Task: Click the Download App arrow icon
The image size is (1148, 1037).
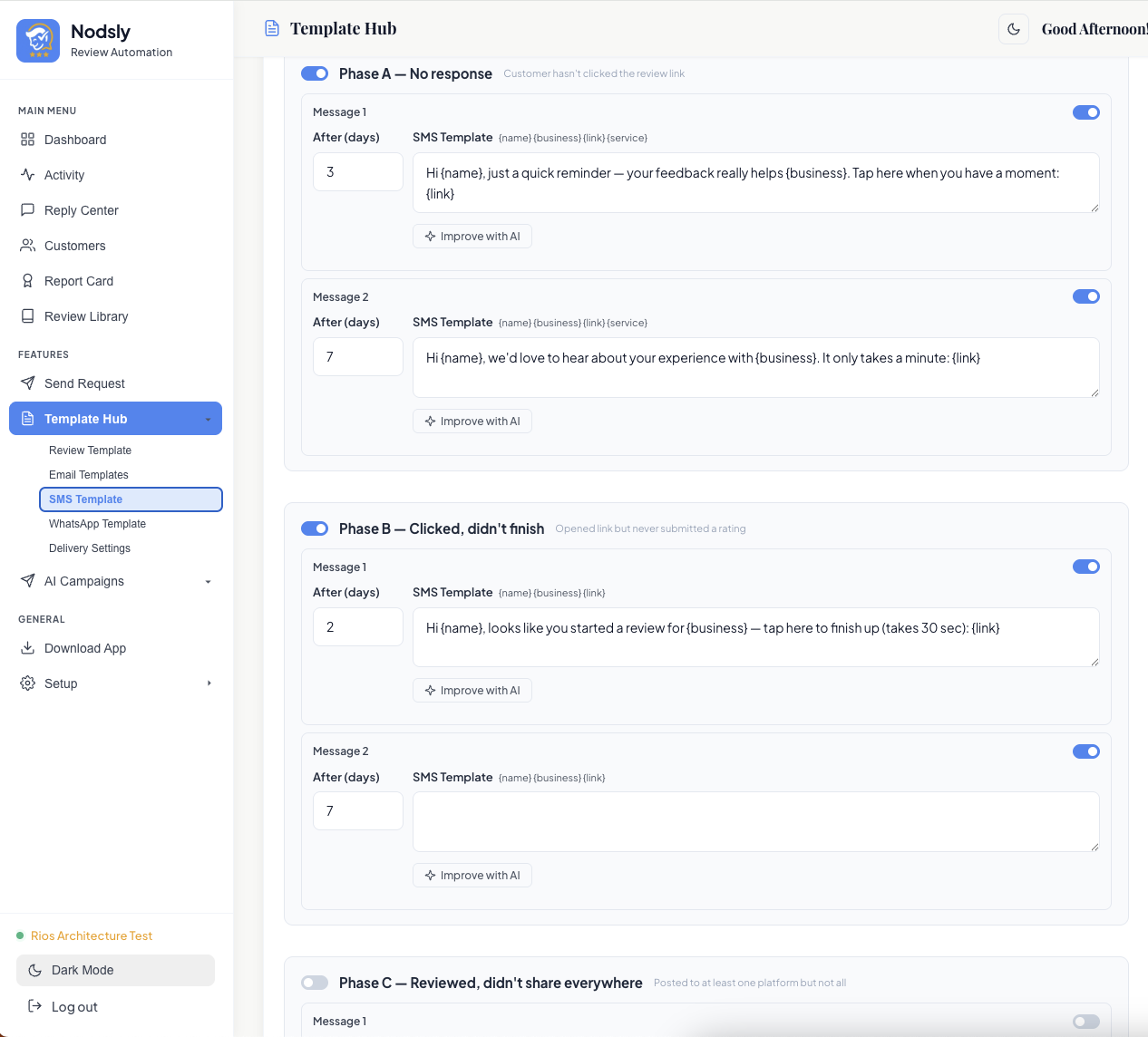Action: [x=28, y=648]
